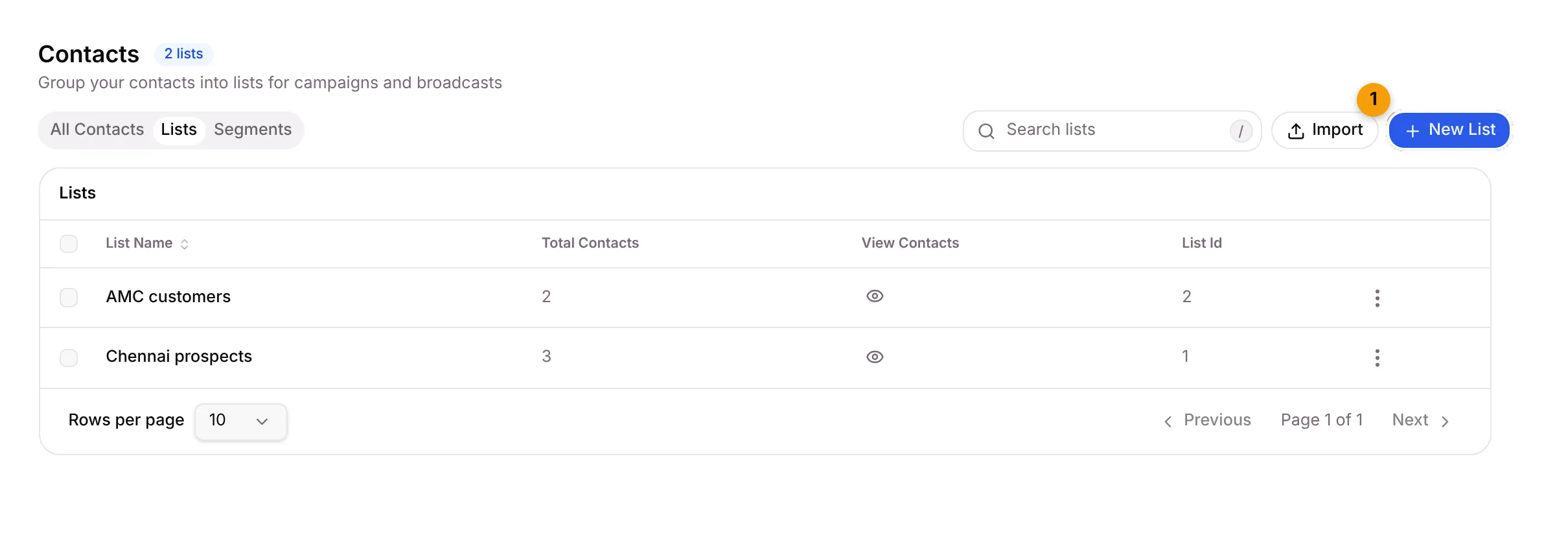Screen dimensions: 1568x546
Task: Sort by List Name column
Action: pos(147,243)
